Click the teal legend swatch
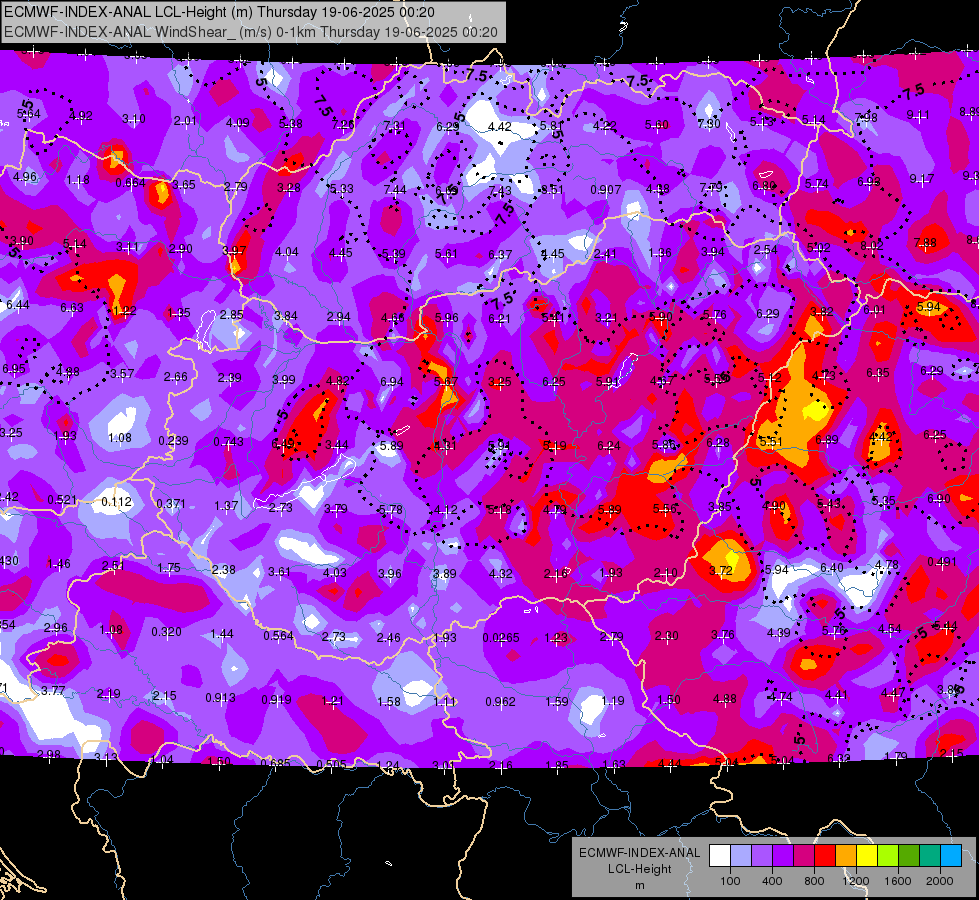Screen dimensions: 979x900 930,856
